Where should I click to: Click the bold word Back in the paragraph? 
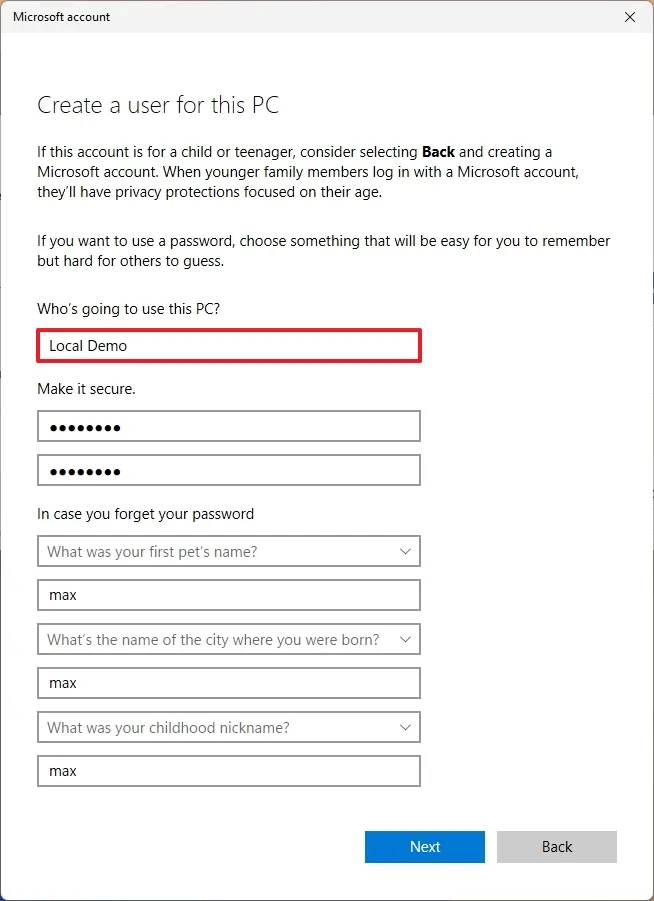[x=438, y=152]
